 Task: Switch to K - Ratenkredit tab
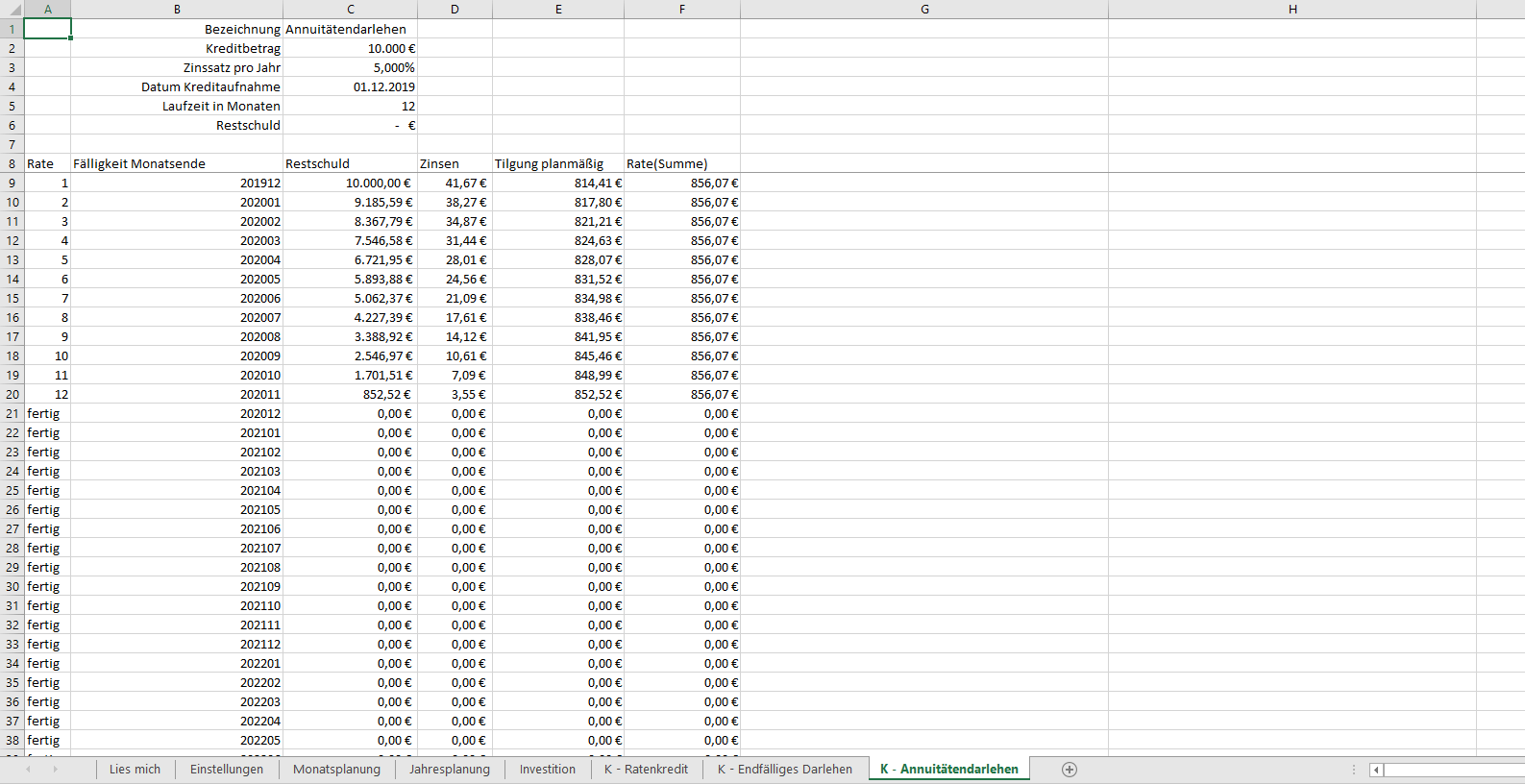pos(646,770)
